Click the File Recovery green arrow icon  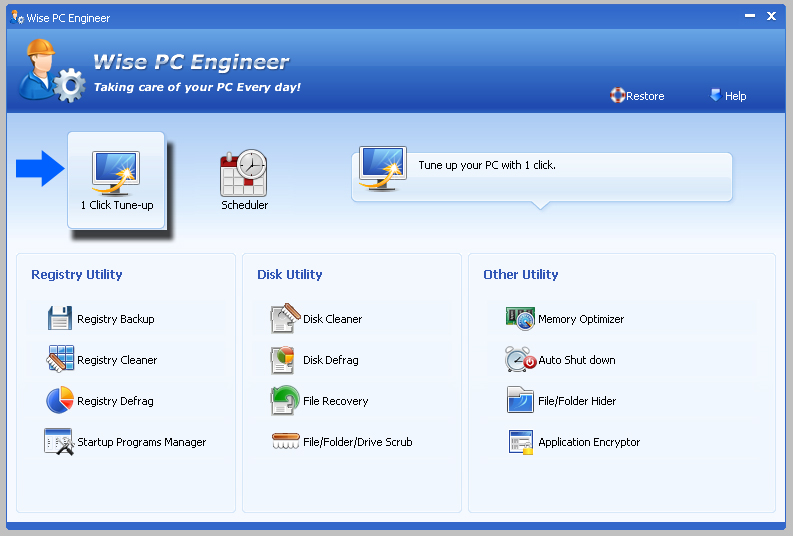pyautogui.click(x=285, y=400)
